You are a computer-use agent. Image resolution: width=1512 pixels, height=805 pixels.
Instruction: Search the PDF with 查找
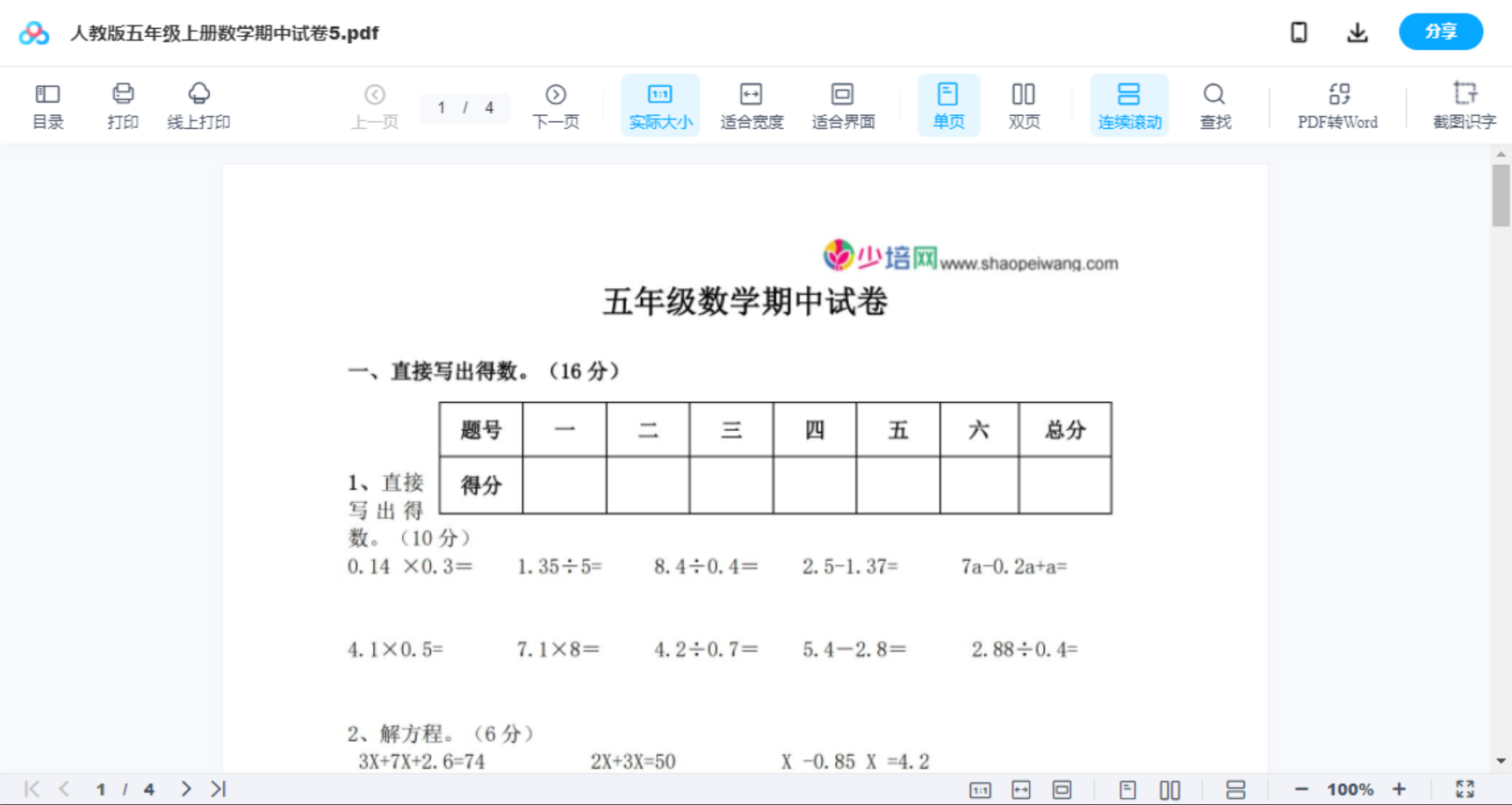coord(1214,104)
